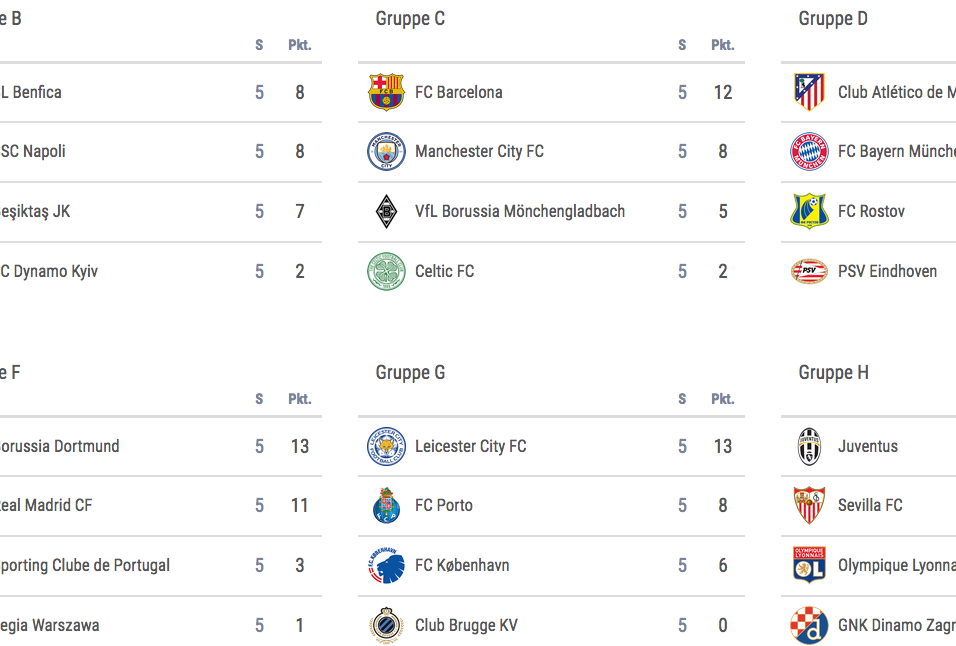Open the Borussia Dortmund team link
956x646 pixels.
(x=58, y=446)
